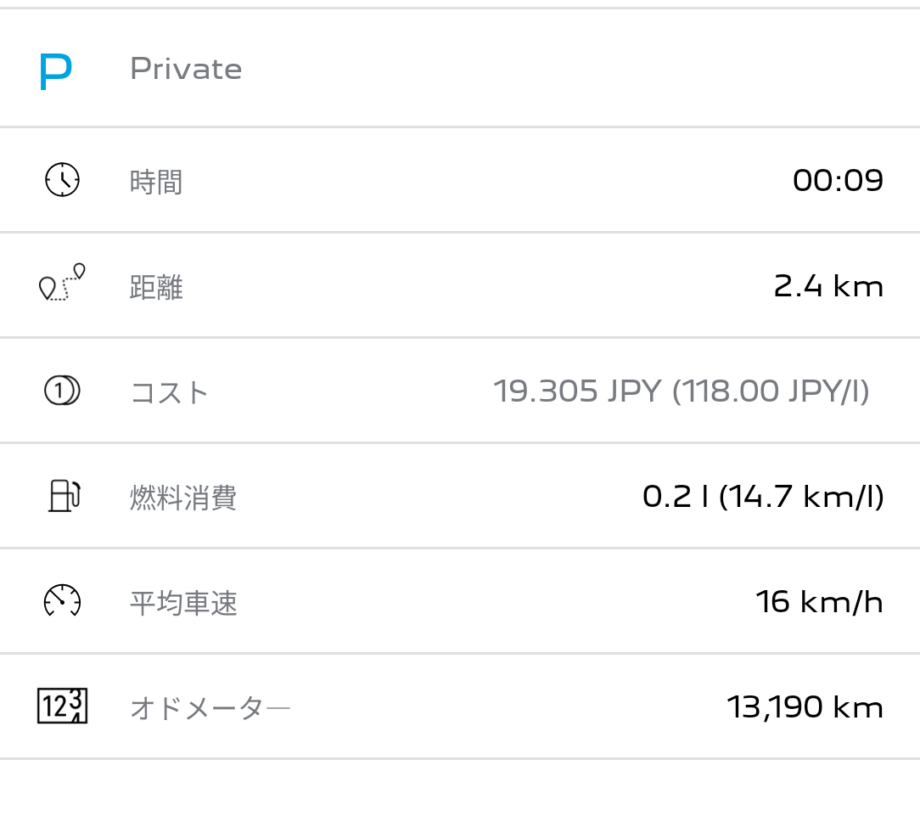Click the odometer 123 counter icon
This screenshot has width=920, height=816.
(62, 708)
